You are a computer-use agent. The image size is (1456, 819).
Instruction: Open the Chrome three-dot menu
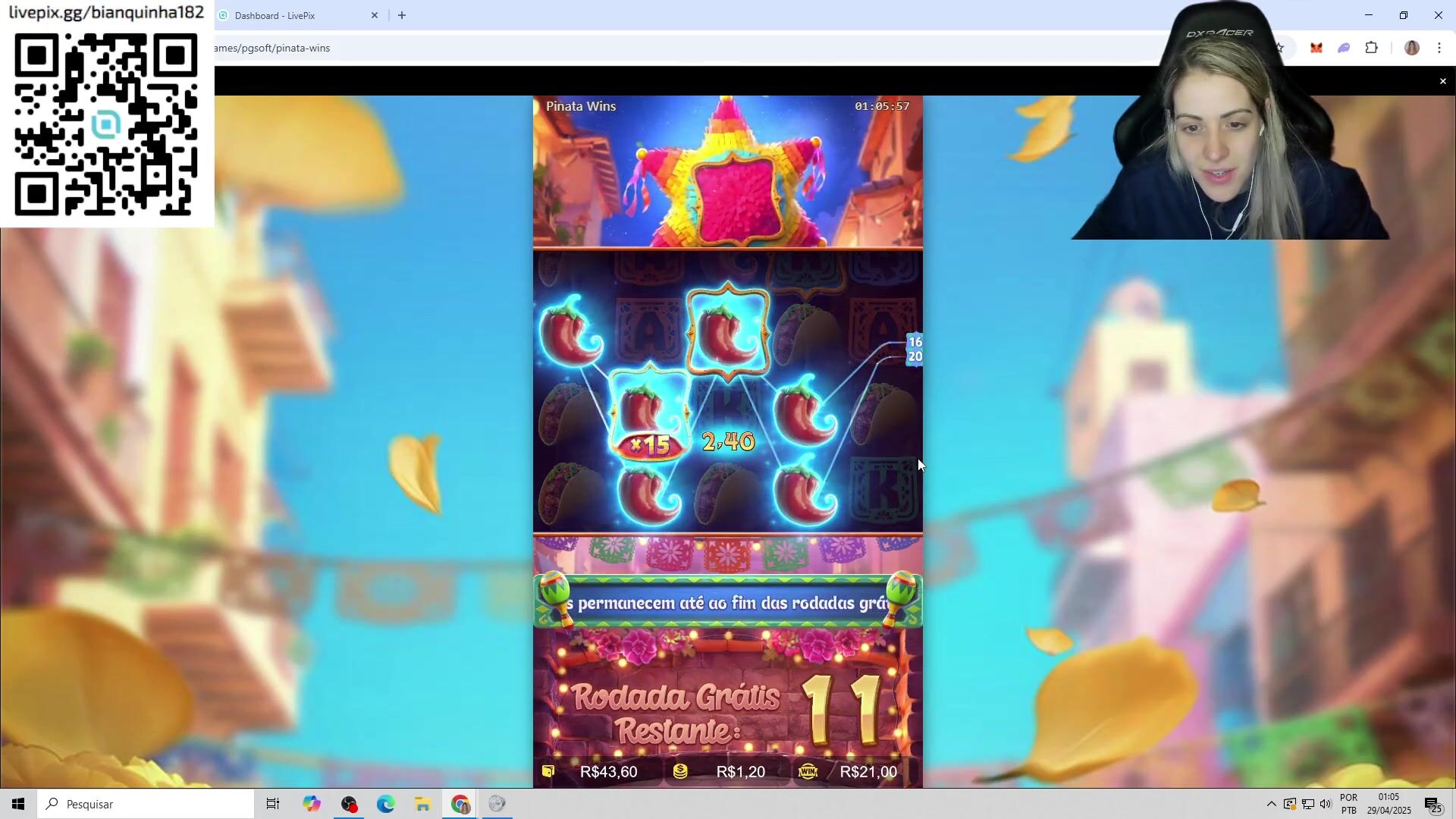coord(1439,48)
